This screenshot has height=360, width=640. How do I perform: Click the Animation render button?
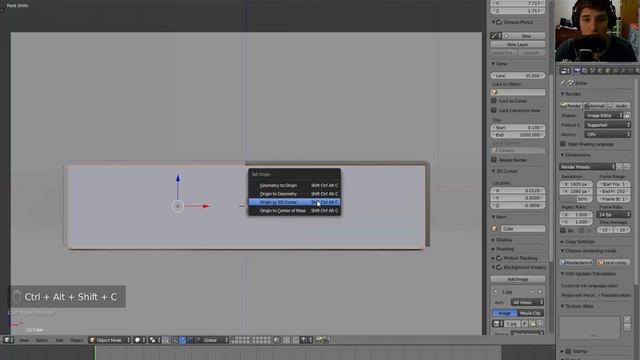(x=594, y=106)
